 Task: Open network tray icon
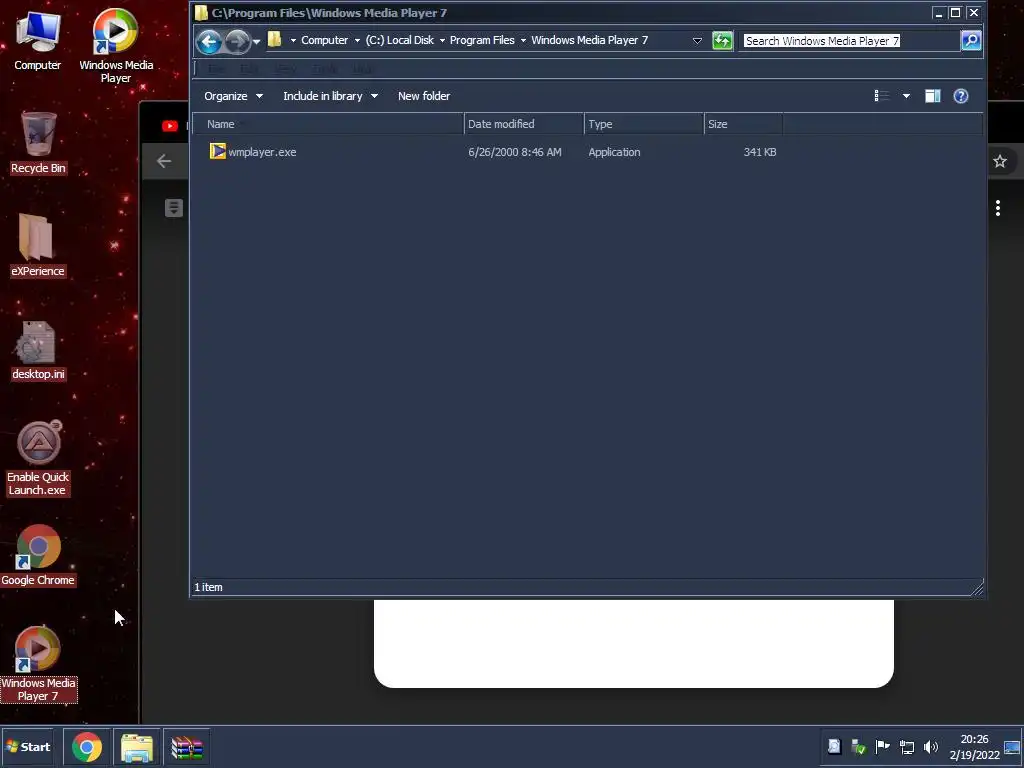pyautogui.click(x=906, y=746)
